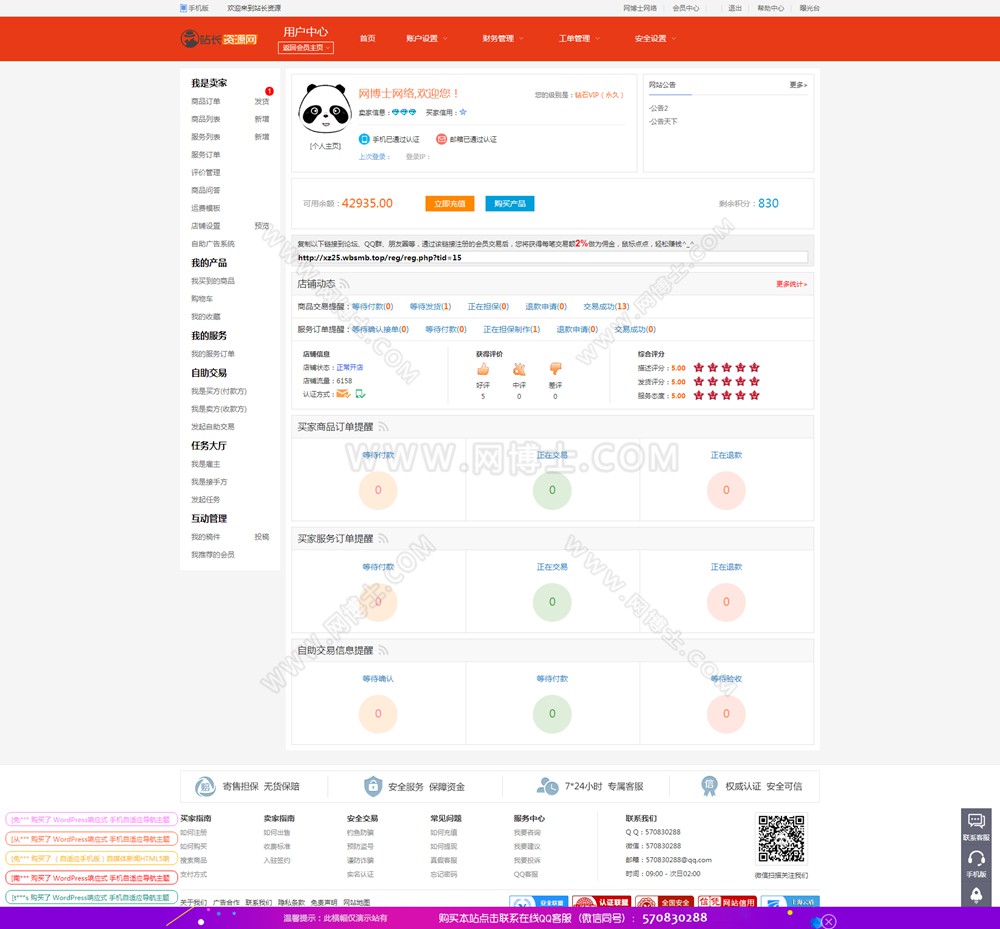Click the email verified (邮箱已通过认证) icon
1000x929 pixels.
441,139
